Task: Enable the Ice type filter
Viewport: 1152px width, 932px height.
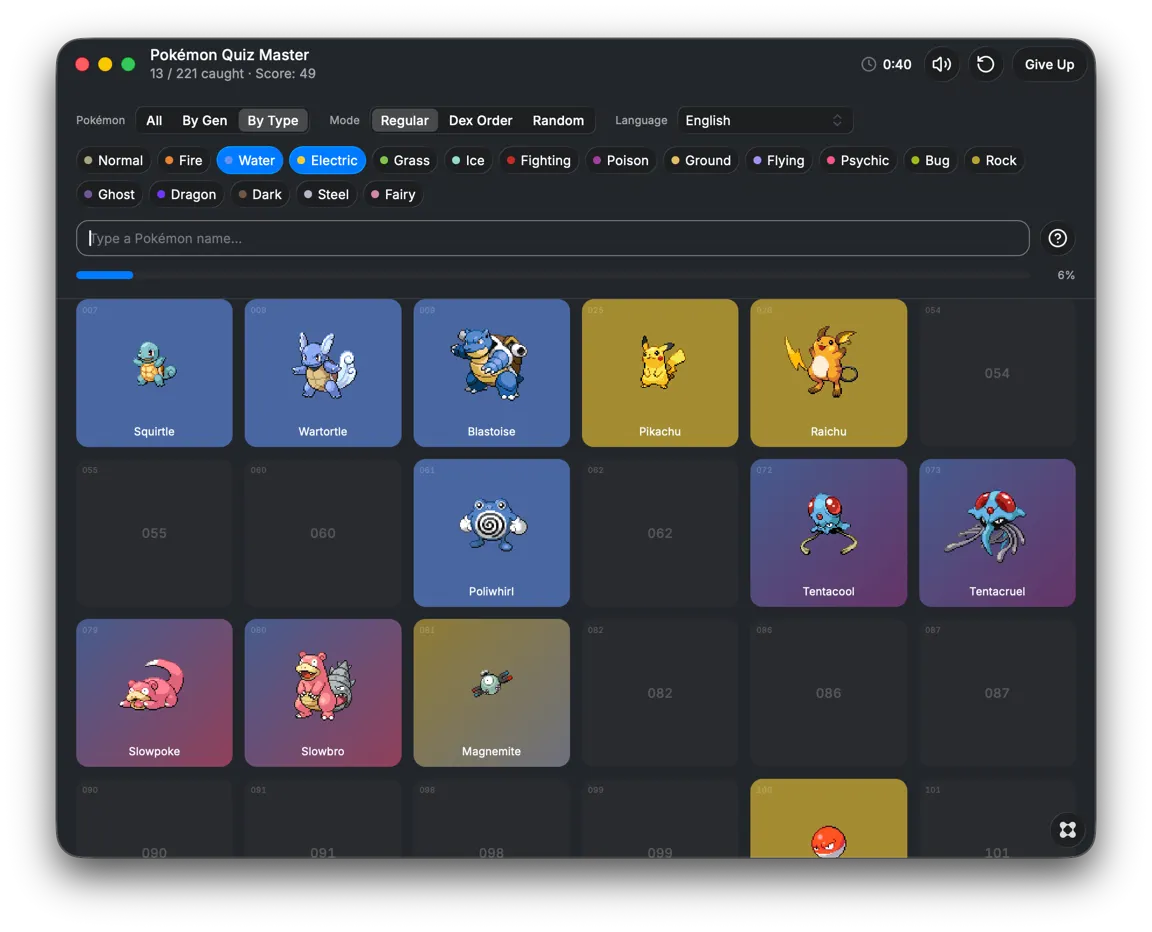Action: tap(468, 160)
